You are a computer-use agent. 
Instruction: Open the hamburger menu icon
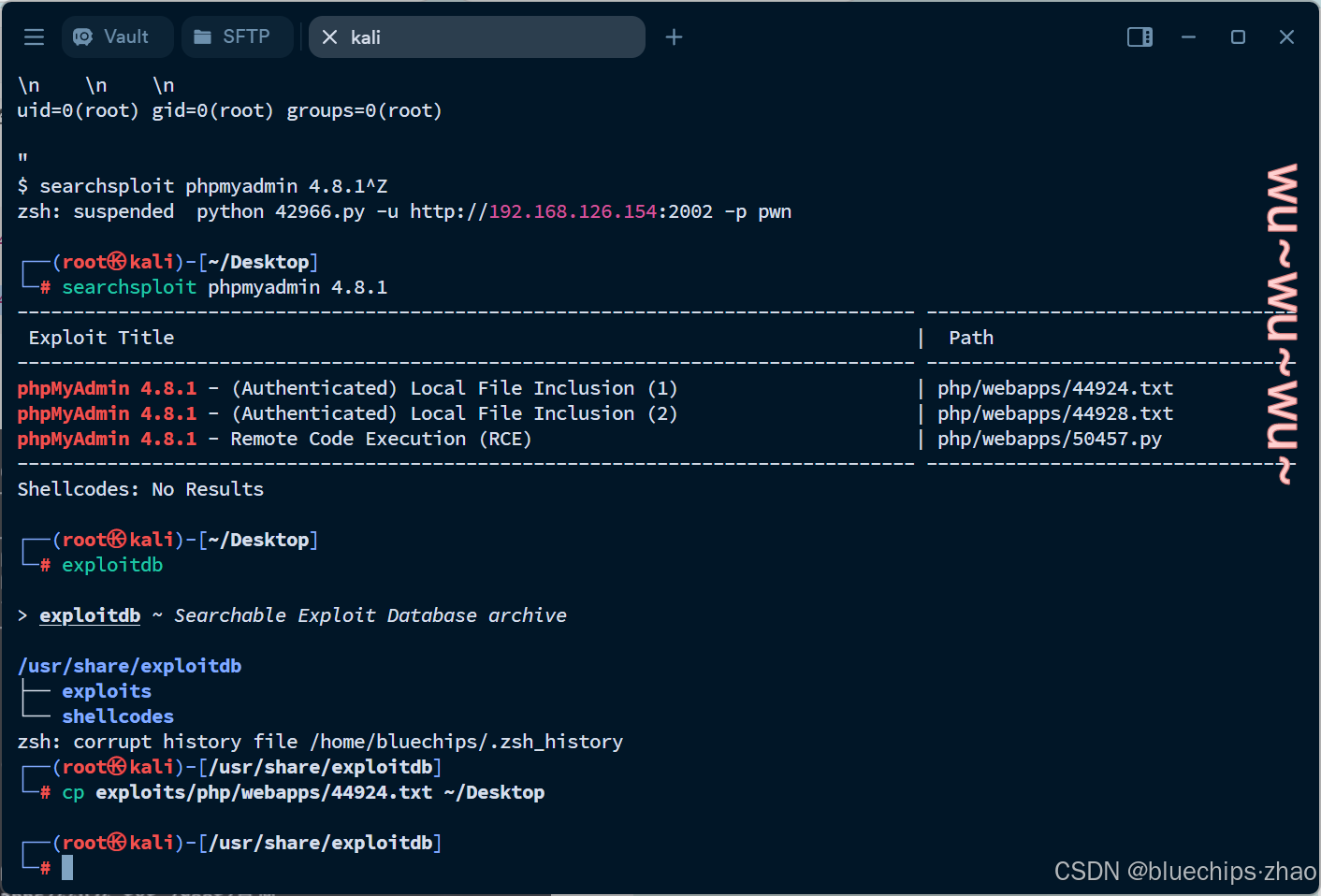pos(35,36)
